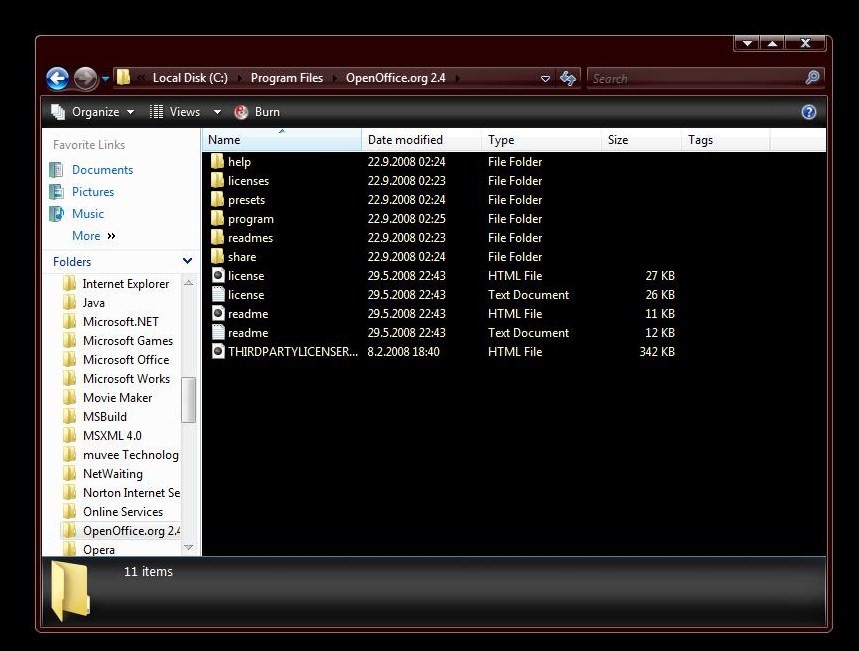The width and height of the screenshot is (859, 651).
Task: Sort by the Name column header
Action: click(282, 140)
